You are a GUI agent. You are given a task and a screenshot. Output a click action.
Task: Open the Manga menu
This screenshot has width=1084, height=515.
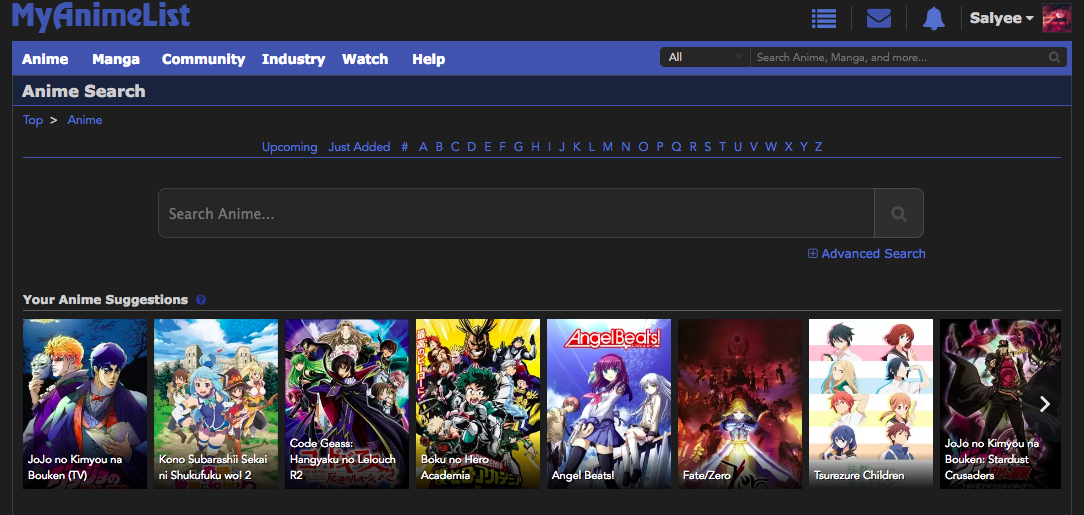116,59
